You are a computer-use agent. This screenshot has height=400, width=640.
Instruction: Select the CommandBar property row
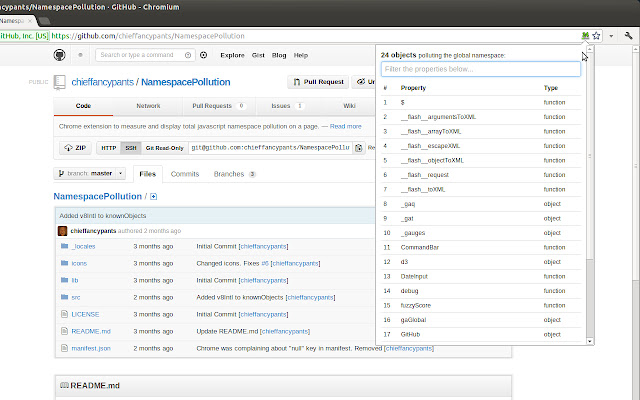pos(481,247)
